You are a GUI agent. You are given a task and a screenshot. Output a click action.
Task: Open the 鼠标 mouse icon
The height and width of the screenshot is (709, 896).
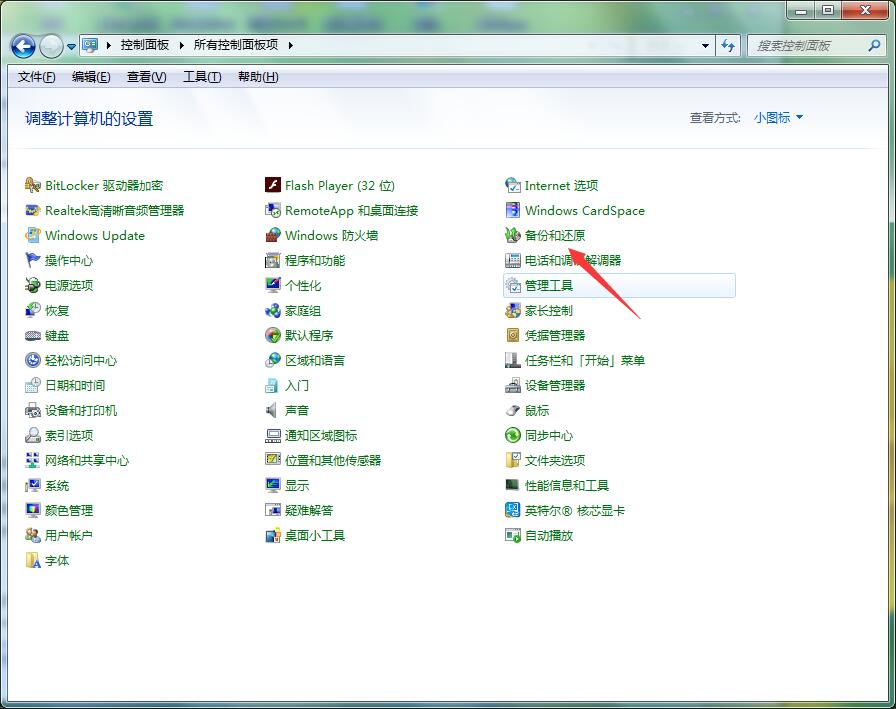513,410
